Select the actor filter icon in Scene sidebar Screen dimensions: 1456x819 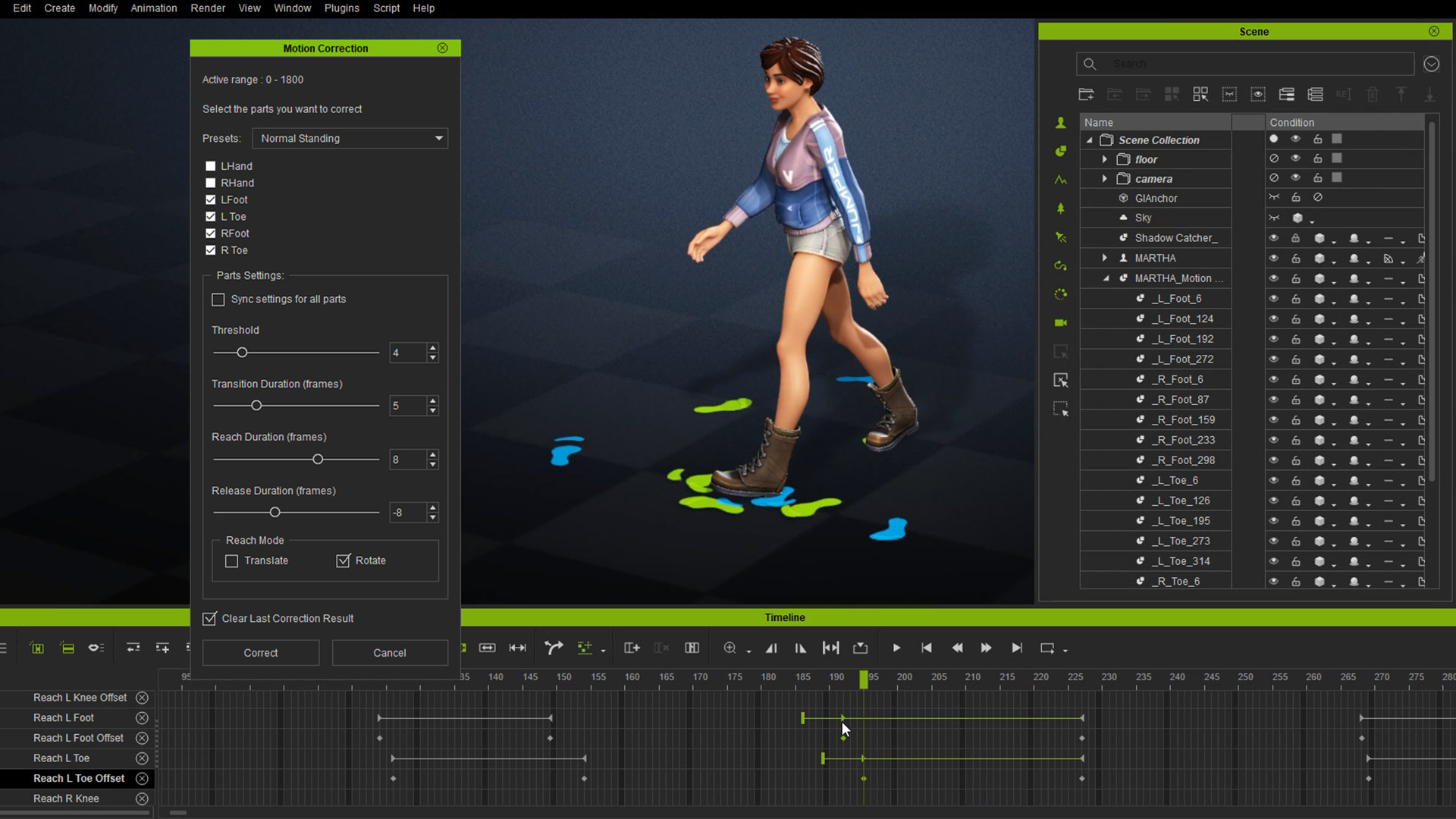[1061, 123]
